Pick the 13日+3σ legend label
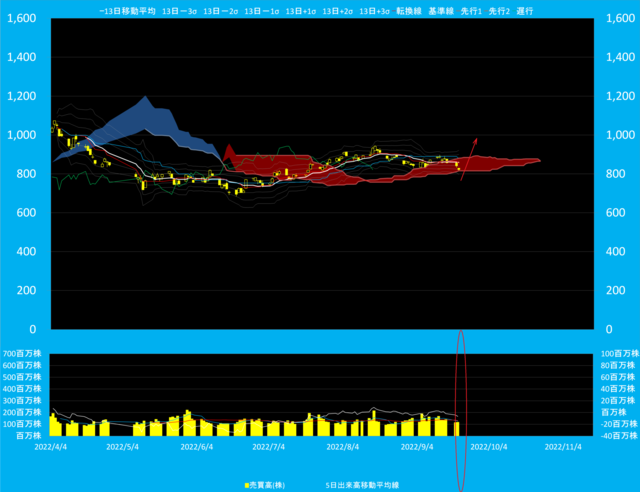 coord(374,11)
